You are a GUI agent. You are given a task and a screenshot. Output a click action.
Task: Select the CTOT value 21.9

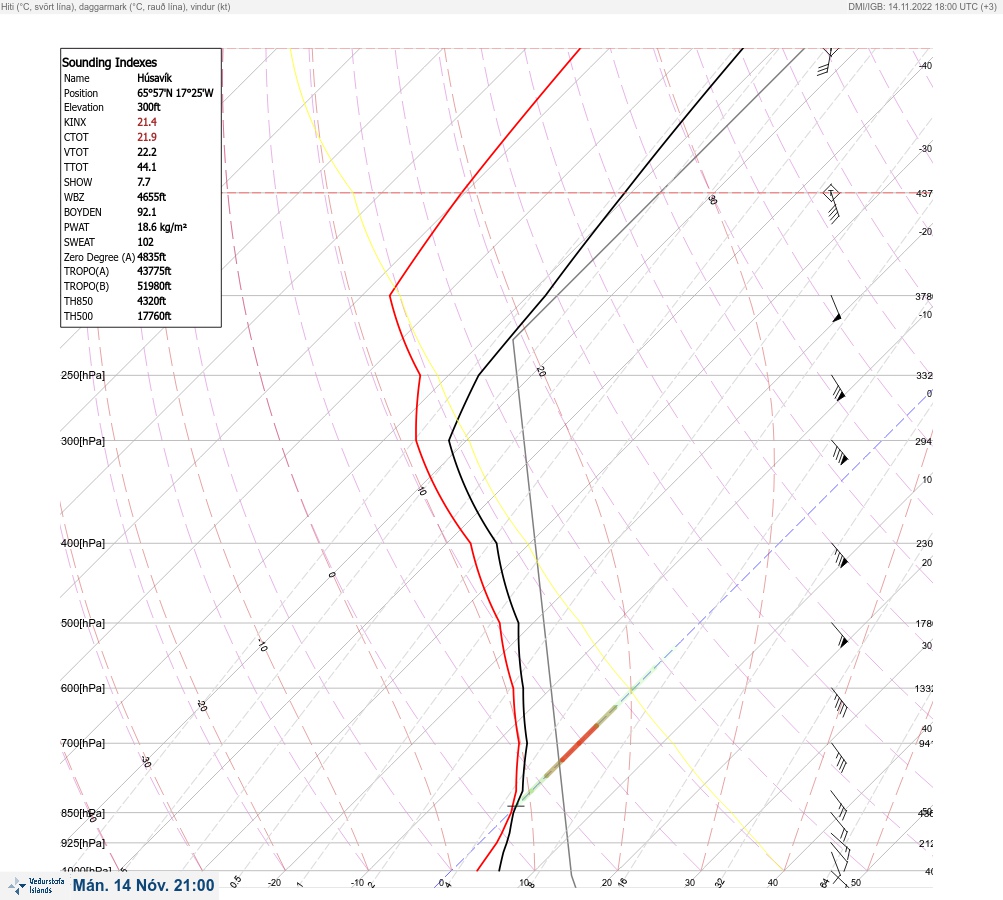click(146, 137)
